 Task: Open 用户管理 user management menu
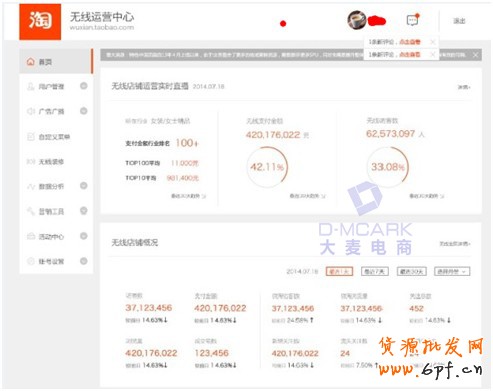click(56, 86)
